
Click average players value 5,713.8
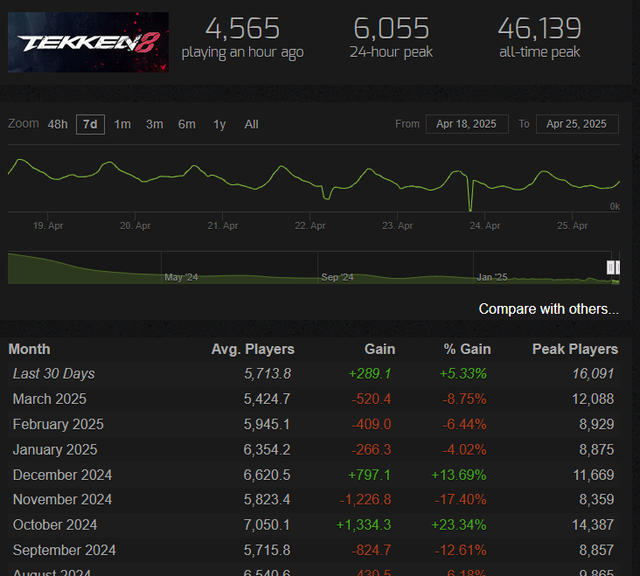267,374
